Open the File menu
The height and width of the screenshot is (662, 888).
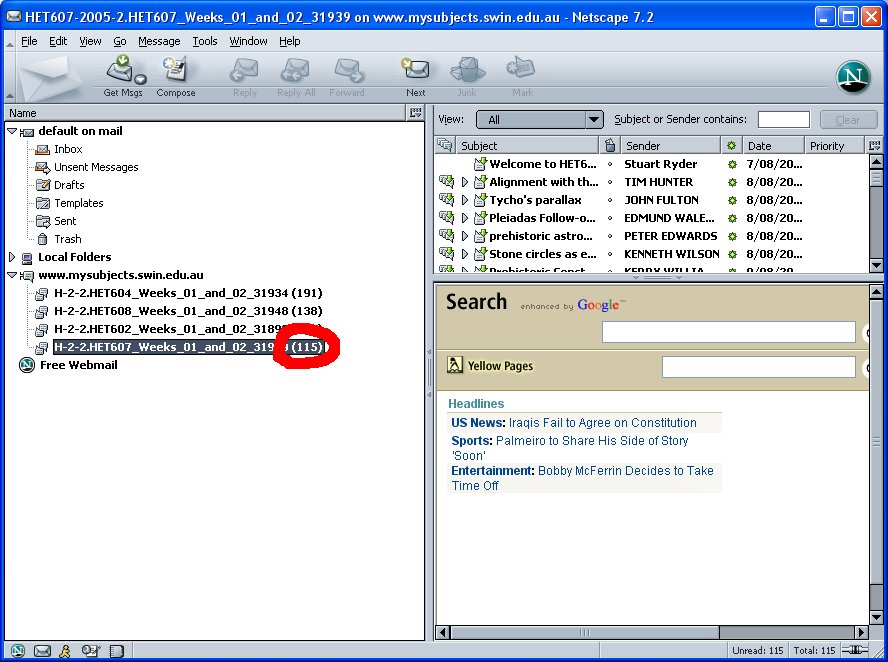[x=29, y=41]
